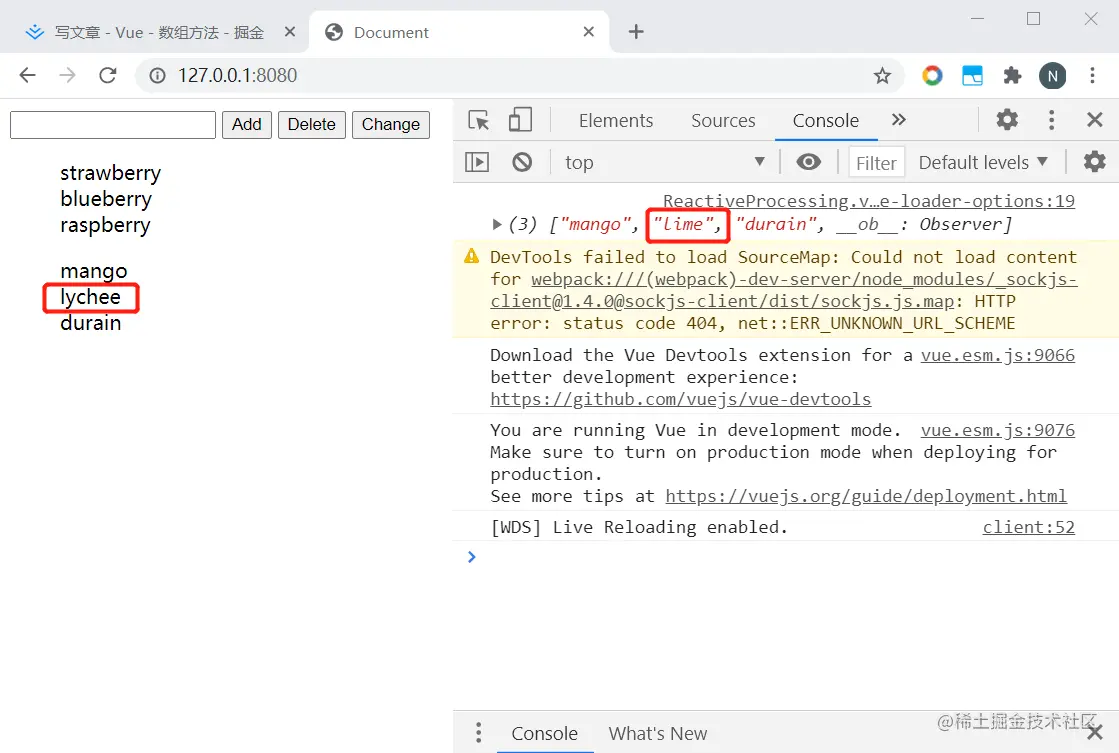Click the Change button
This screenshot has width=1119, height=753.
(x=390, y=124)
